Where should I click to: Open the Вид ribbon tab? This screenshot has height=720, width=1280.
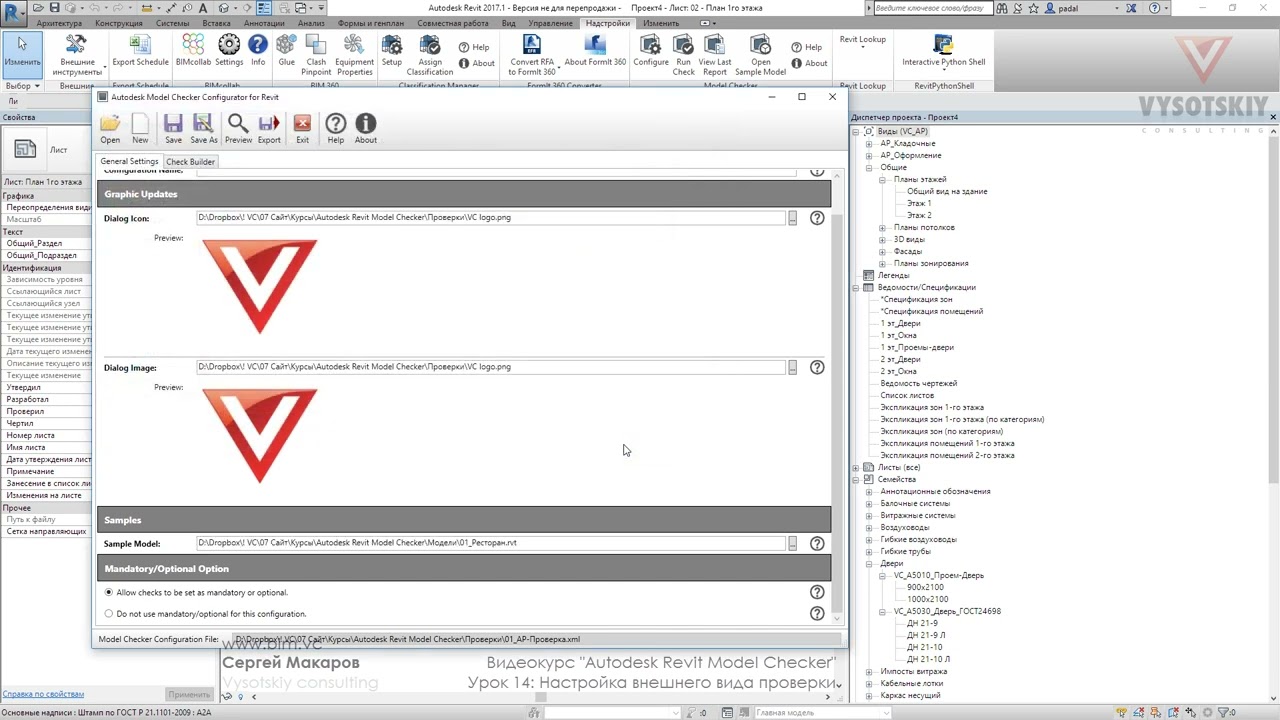click(509, 23)
